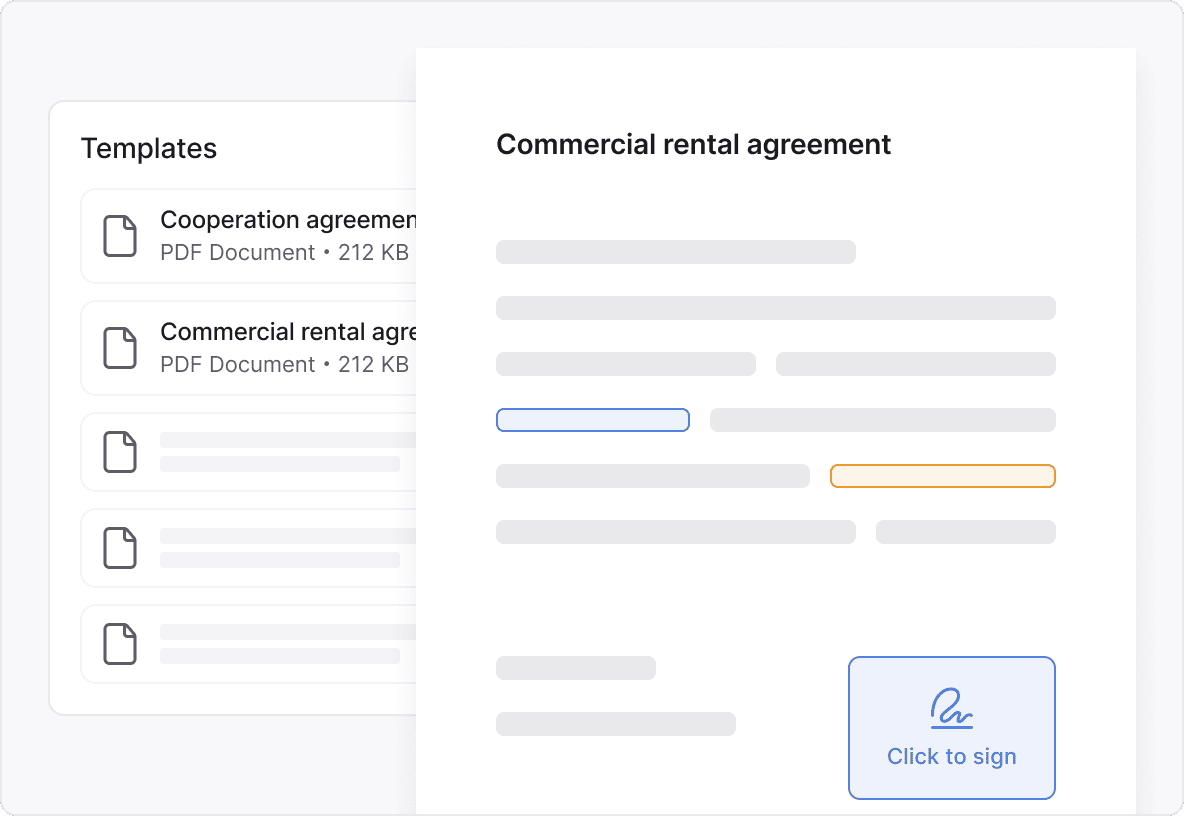Click the bottom gray line left of sign box
The width and height of the screenshot is (1184, 816).
point(615,724)
